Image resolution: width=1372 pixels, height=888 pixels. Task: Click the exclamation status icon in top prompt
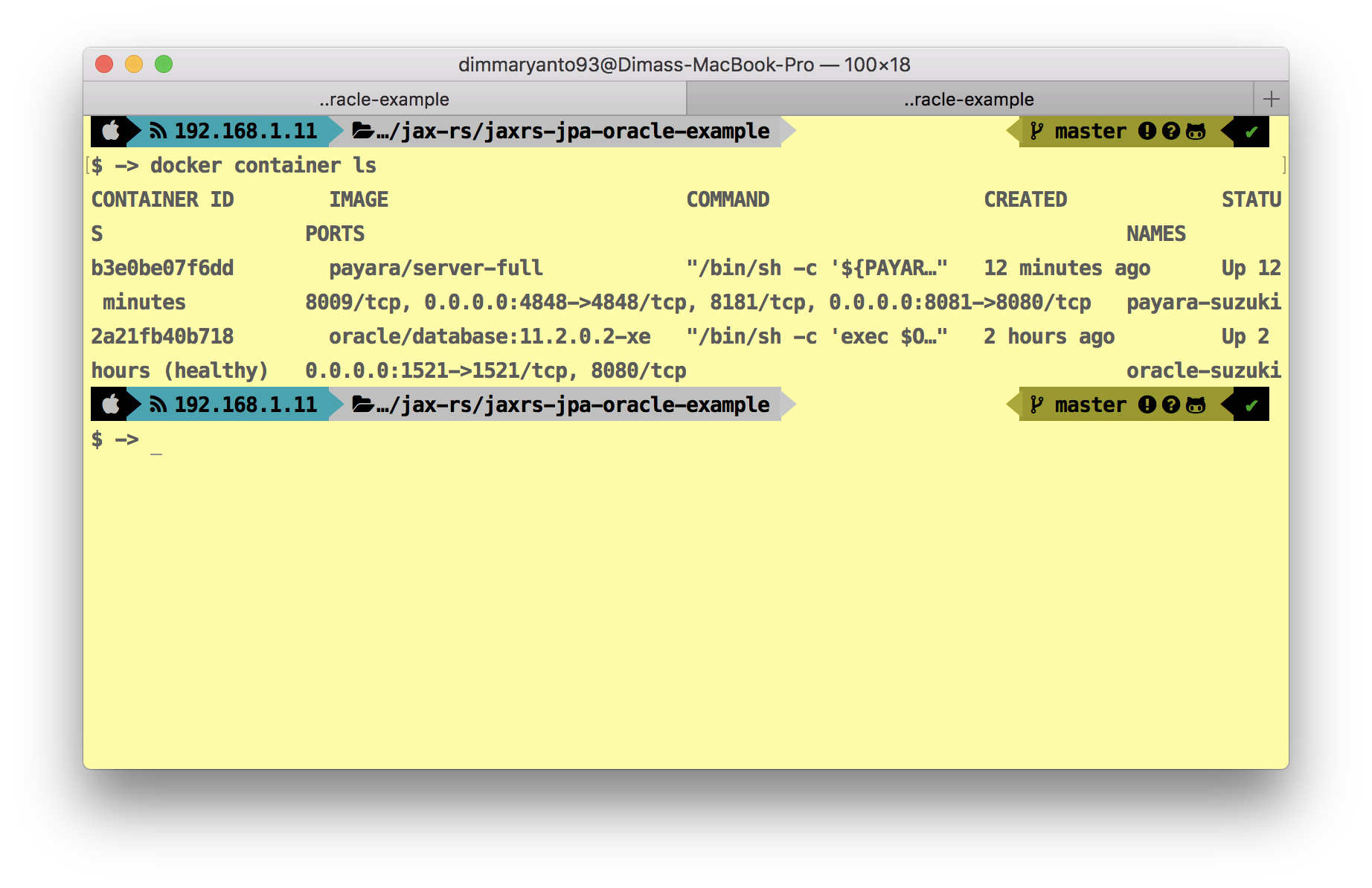pos(1147,132)
